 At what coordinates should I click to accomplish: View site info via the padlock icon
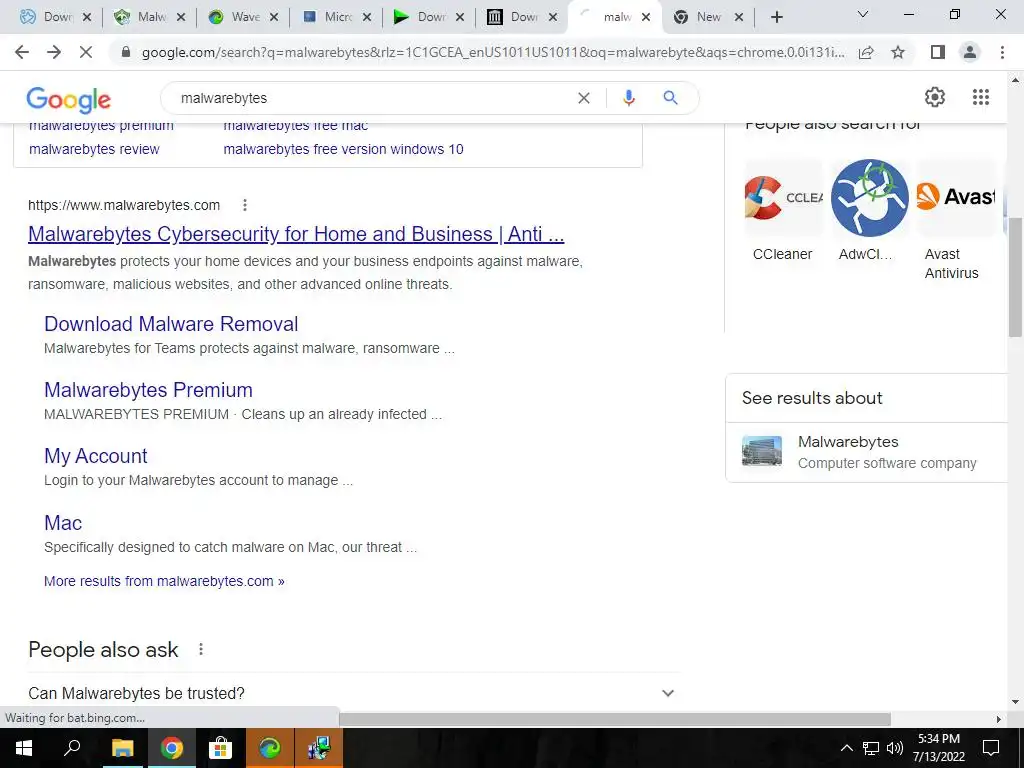click(126, 52)
